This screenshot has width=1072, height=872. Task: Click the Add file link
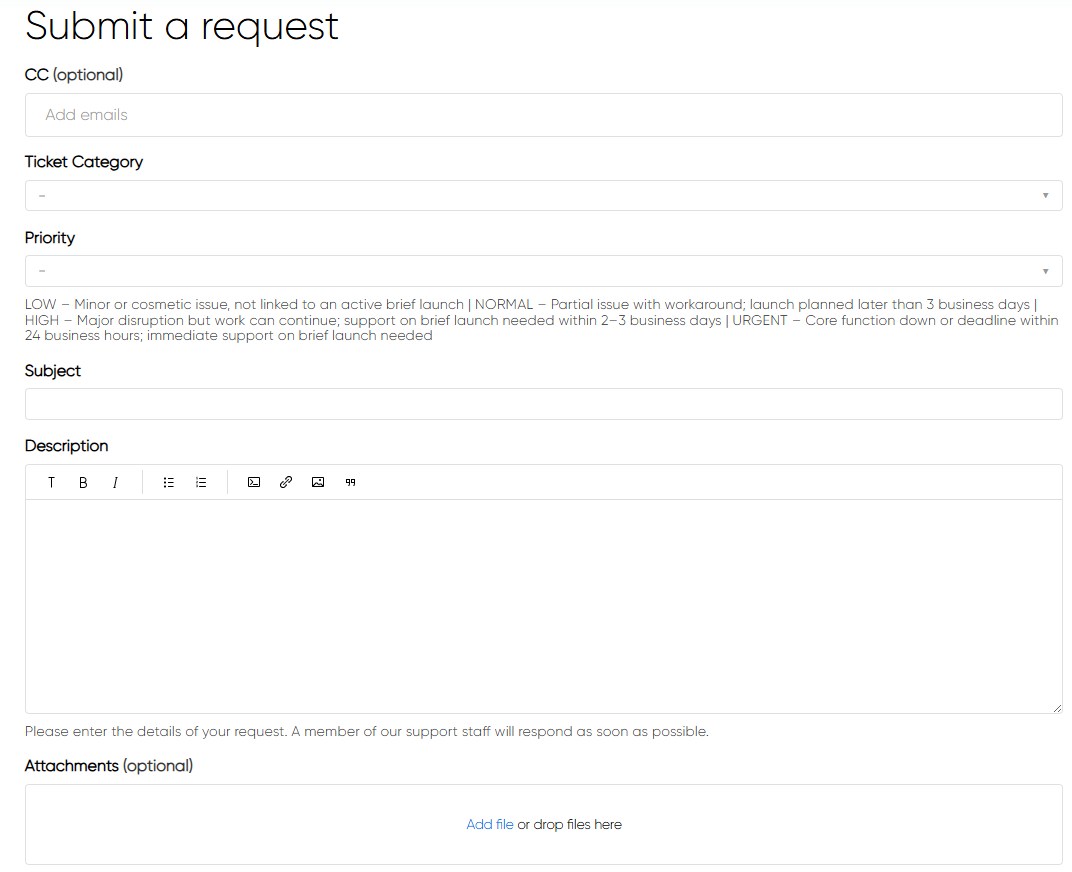490,825
